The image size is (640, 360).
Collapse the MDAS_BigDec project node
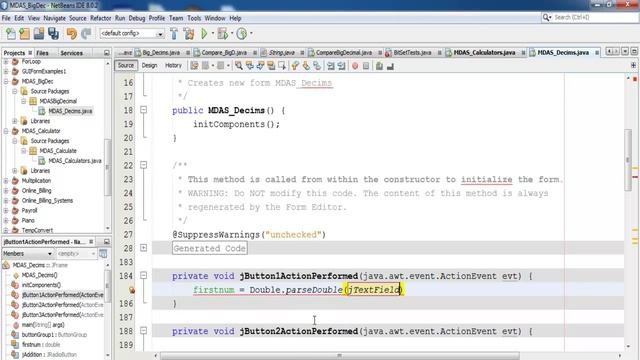6,81
